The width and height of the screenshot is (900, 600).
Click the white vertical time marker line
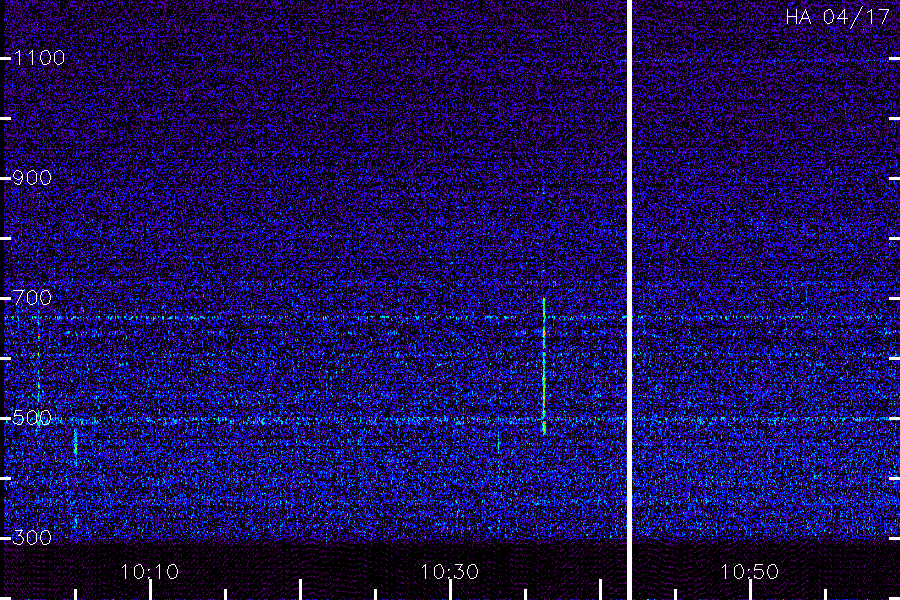[x=629, y=300]
